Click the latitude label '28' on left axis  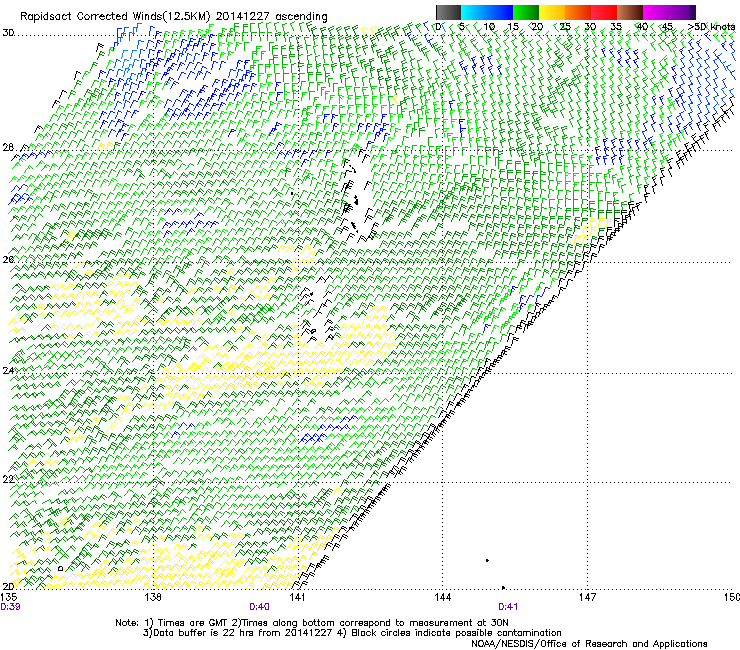8,148
